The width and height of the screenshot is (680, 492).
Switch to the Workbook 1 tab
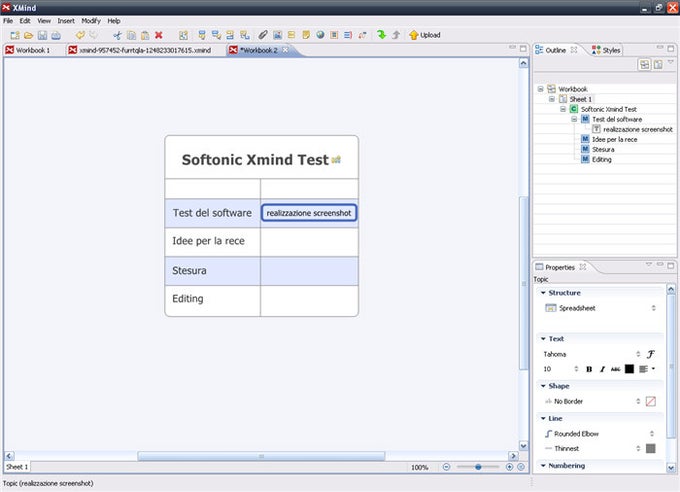pos(28,50)
